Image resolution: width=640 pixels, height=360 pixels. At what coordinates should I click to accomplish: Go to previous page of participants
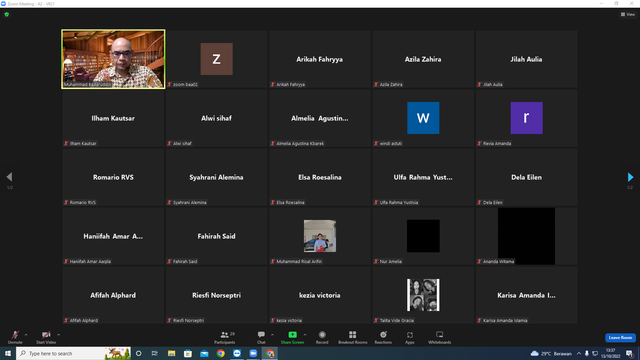pos(9,177)
